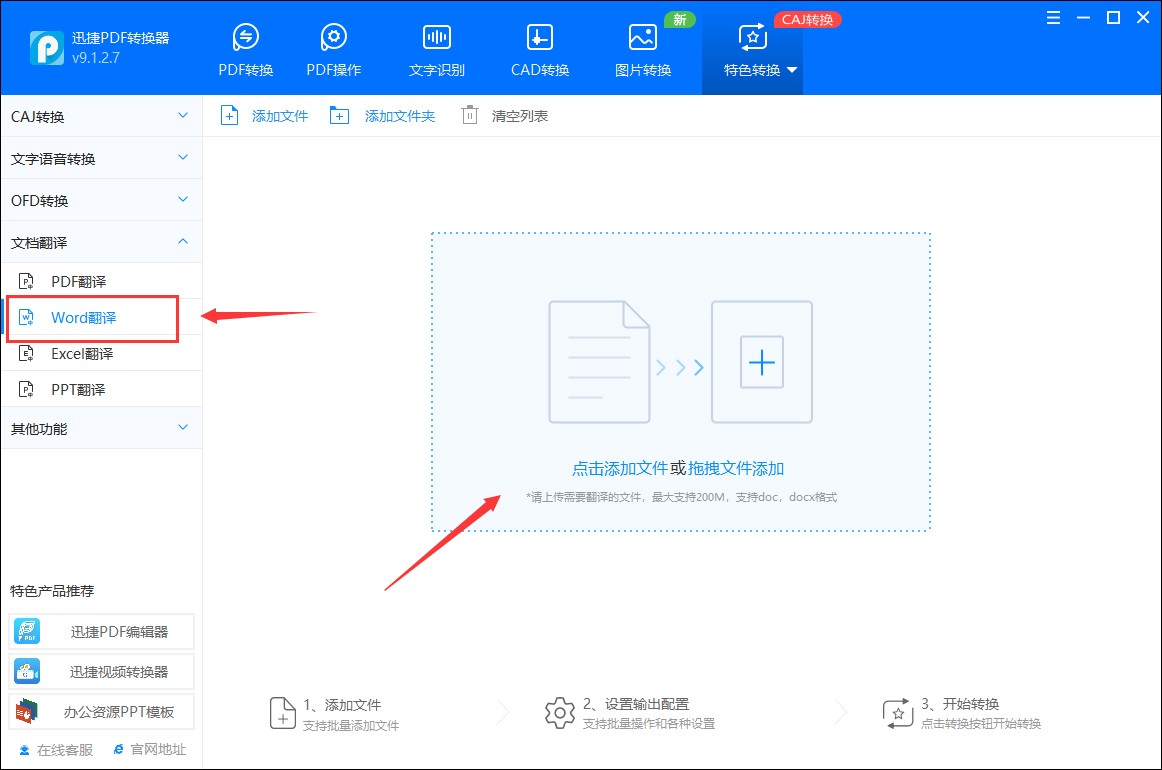Click the 添加文件夹 folder icon

tap(339, 116)
